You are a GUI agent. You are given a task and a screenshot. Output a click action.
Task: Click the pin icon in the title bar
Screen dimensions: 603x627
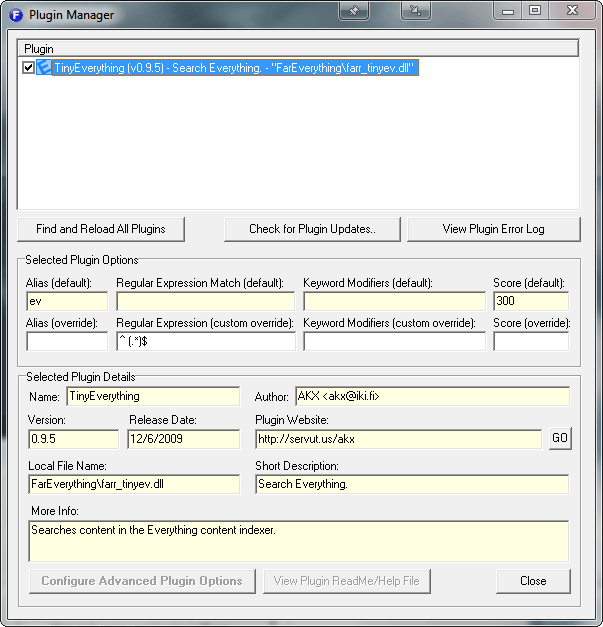tap(354, 11)
